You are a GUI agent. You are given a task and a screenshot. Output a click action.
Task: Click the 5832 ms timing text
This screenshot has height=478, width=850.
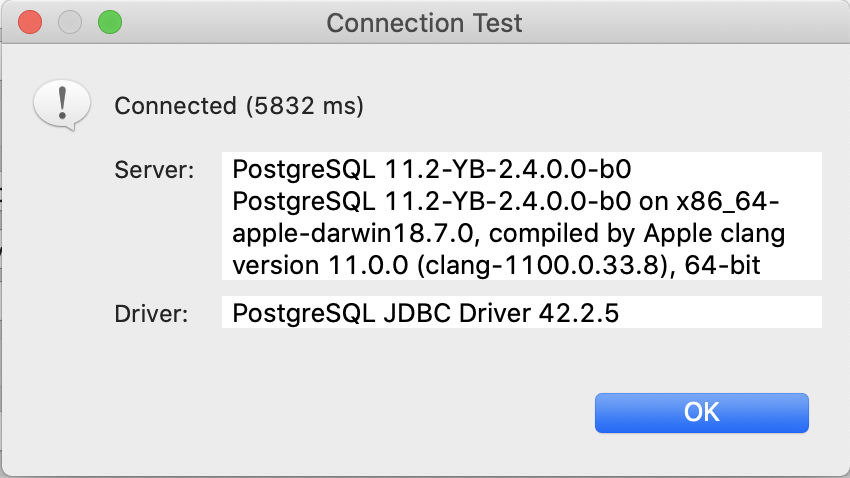304,105
